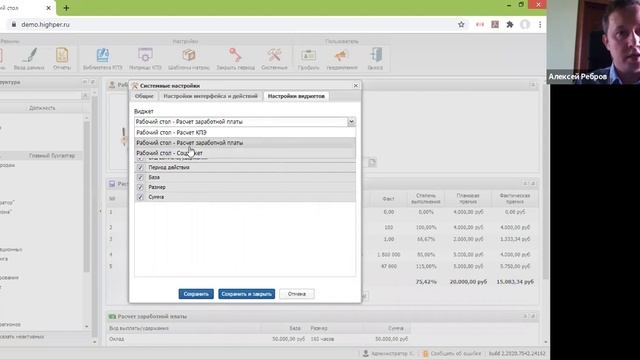Click the 20,000,00 руб total cell

pyautogui.click(x=468, y=282)
